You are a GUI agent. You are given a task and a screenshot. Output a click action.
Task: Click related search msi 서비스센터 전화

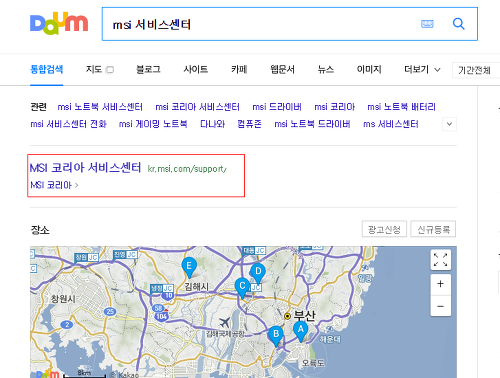click(x=68, y=124)
